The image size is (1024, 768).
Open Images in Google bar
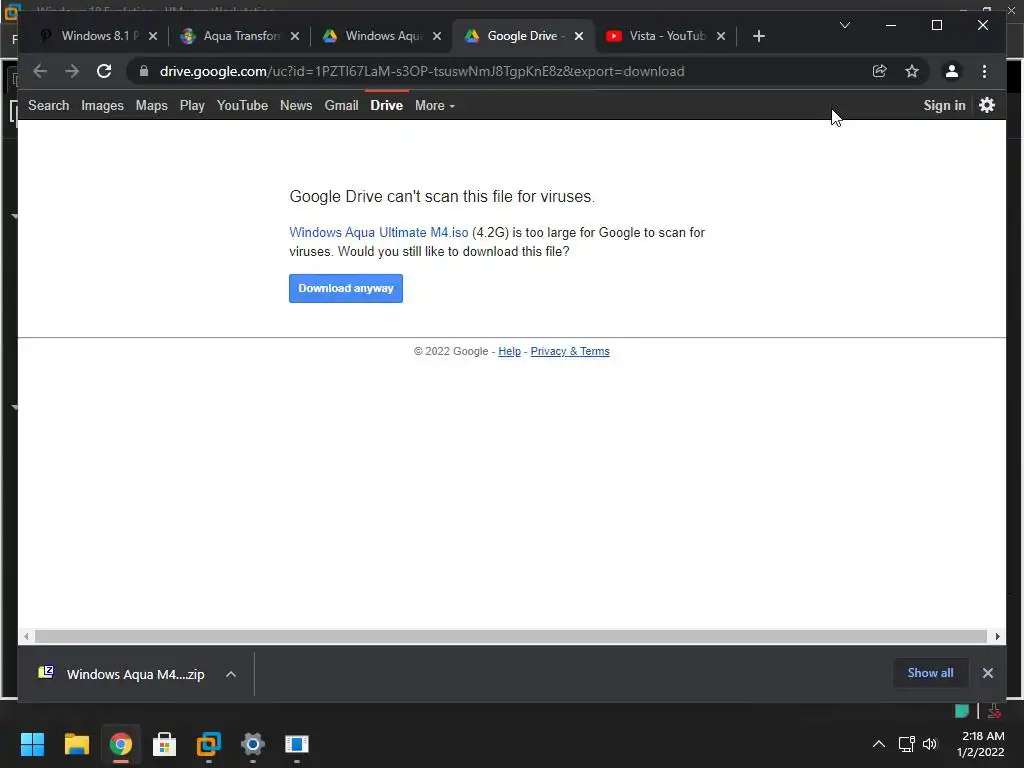(102, 105)
